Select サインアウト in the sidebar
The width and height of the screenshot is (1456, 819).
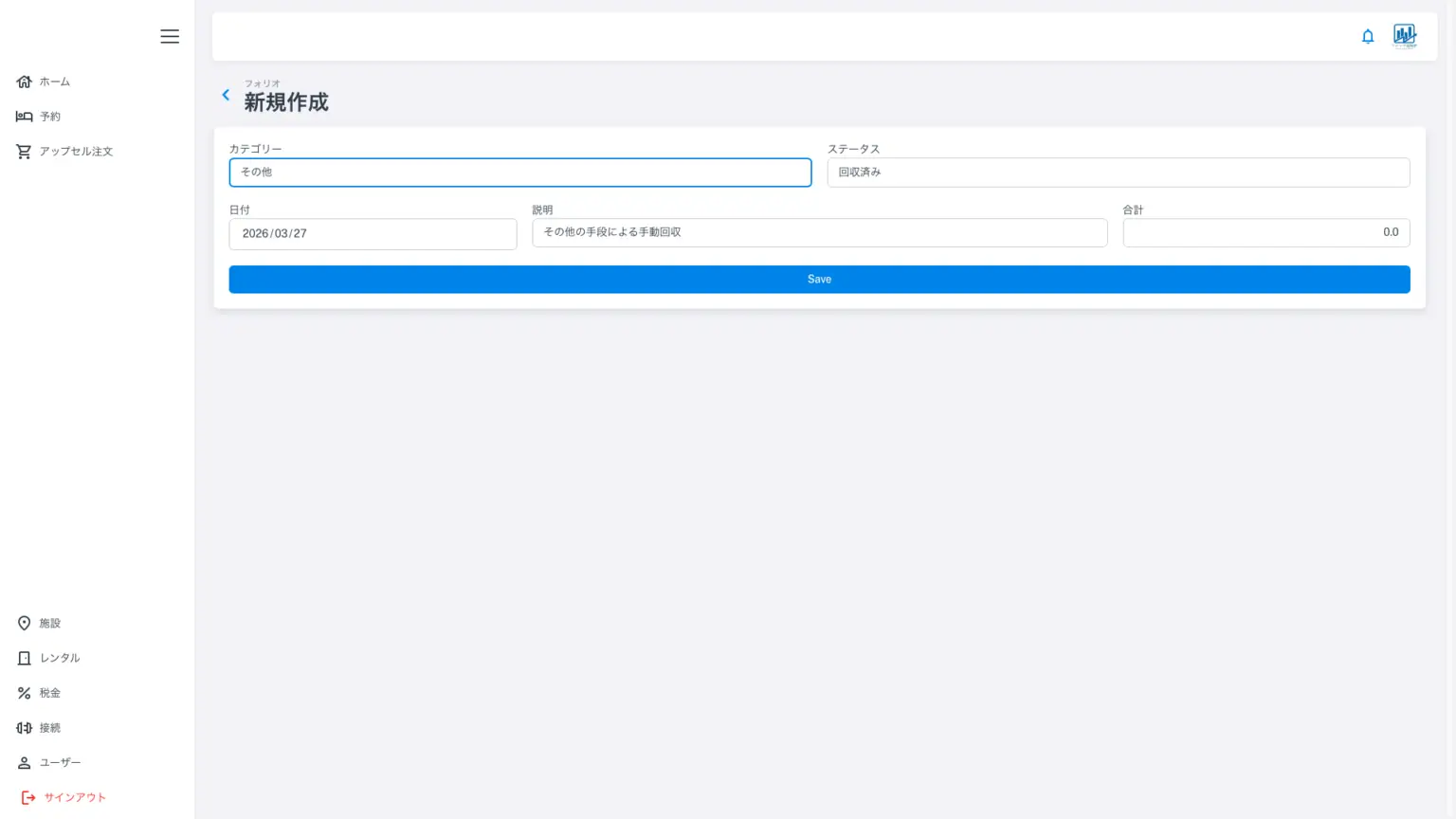tap(74, 797)
